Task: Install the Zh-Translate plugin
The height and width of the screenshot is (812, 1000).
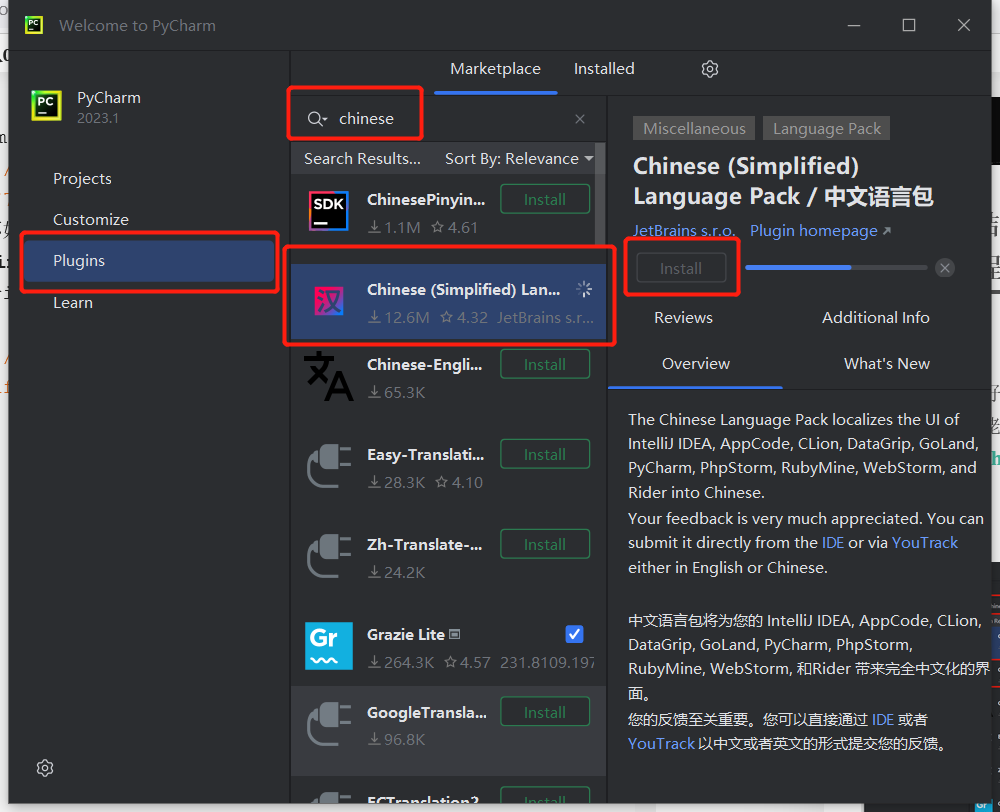Action: (x=545, y=545)
